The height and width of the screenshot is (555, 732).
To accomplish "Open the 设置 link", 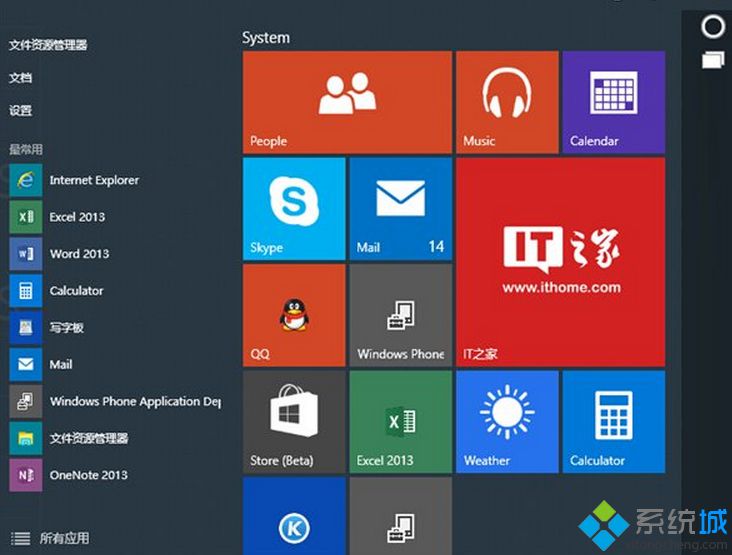I will pyautogui.click(x=21, y=111).
